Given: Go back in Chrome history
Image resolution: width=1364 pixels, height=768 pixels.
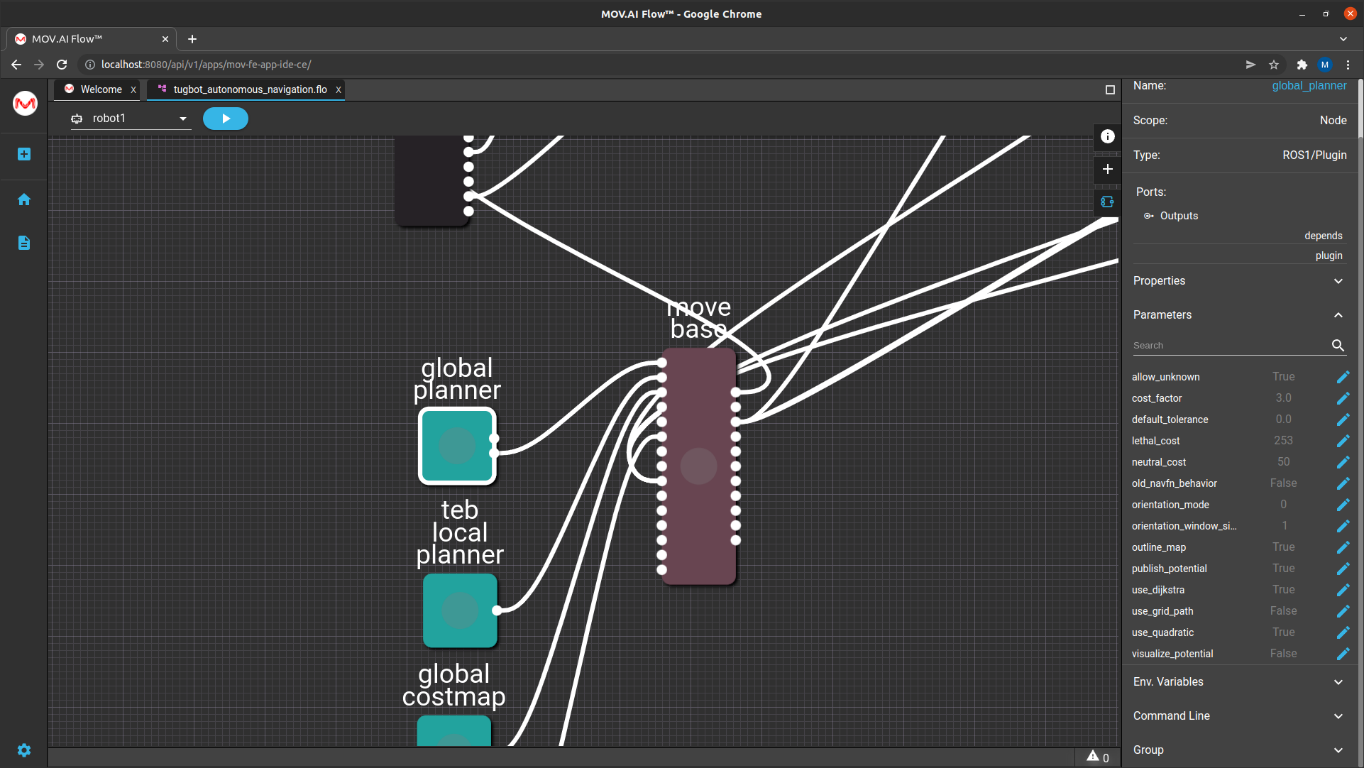Looking at the screenshot, I should click(16, 64).
